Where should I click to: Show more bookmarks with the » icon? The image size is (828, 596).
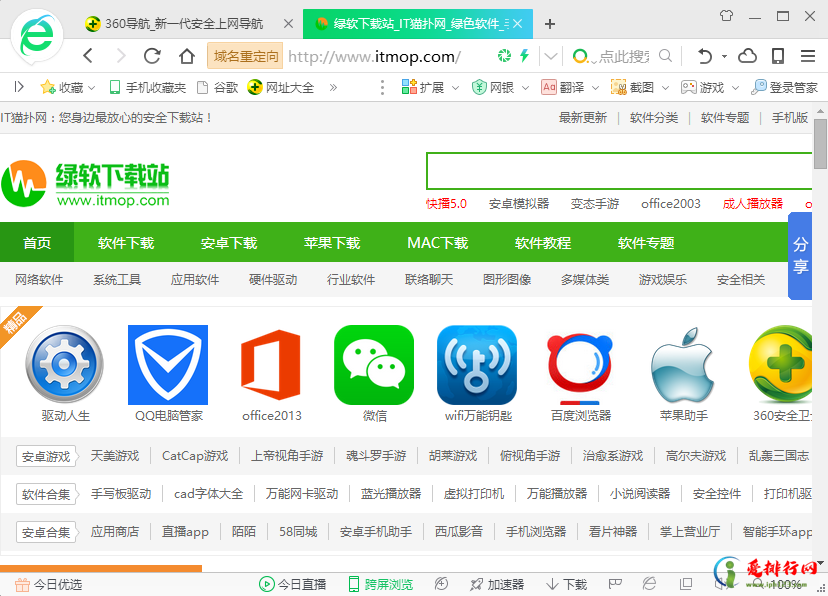click(333, 87)
